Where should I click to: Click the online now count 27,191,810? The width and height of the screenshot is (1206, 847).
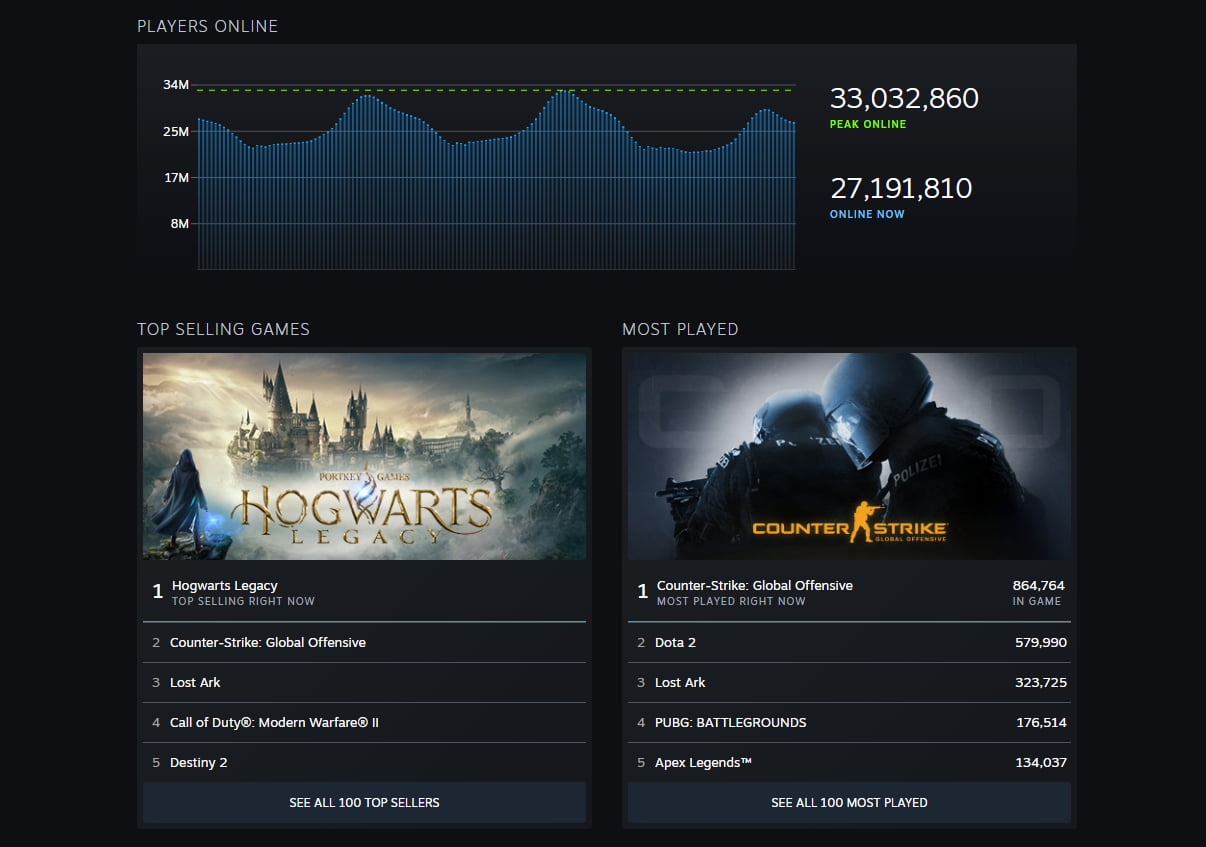pyautogui.click(x=900, y=188)
